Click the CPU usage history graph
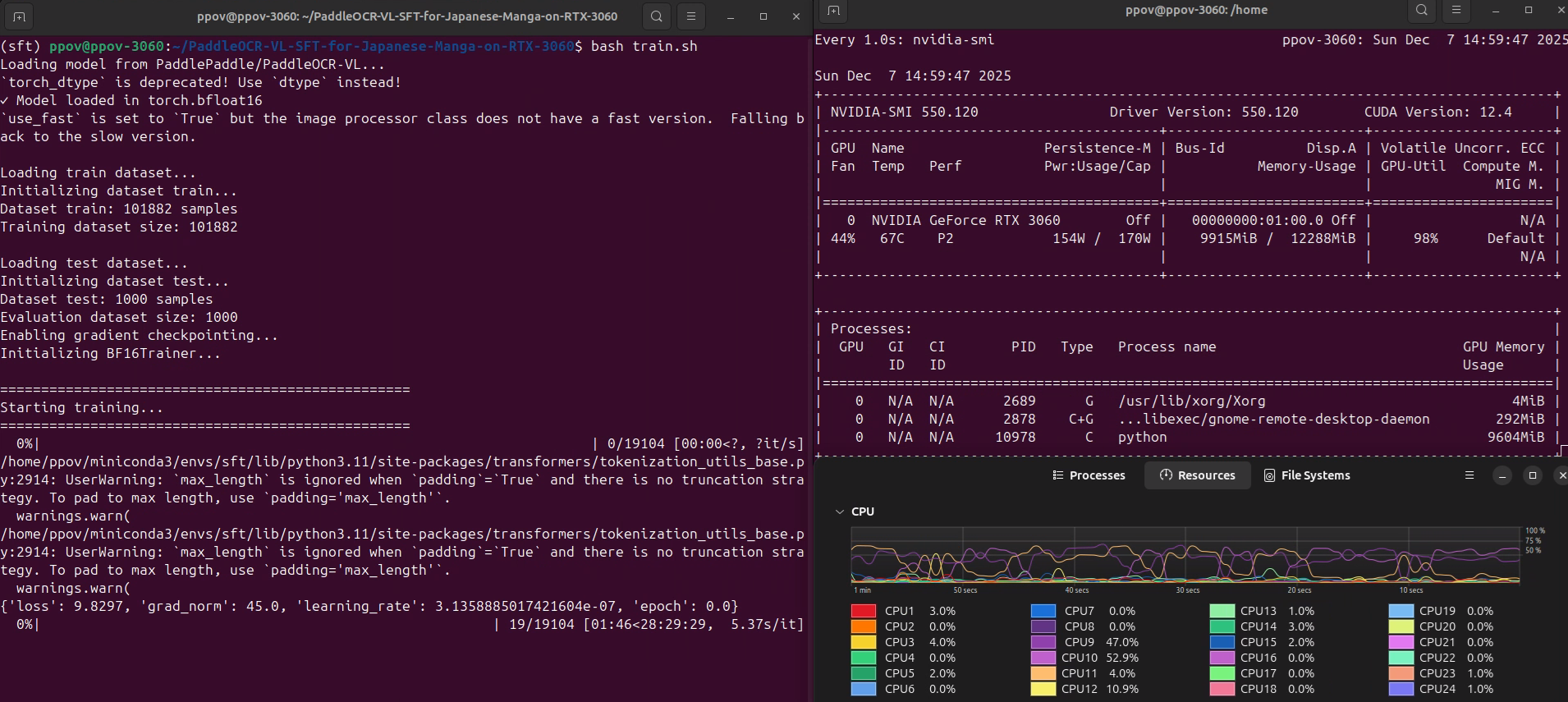Image resolution: width=1568 pixels, height=702 pixels. click(x=1185, y=555)
